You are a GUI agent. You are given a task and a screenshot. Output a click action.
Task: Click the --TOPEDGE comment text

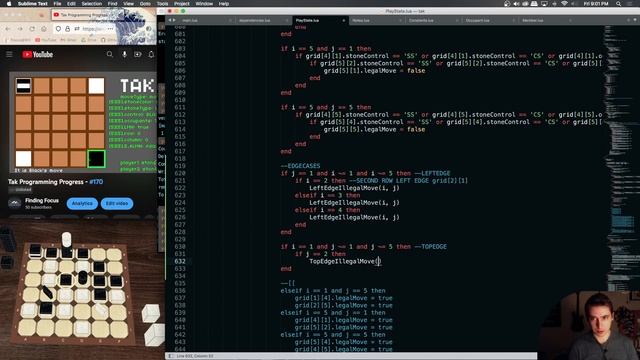pyautogui.click(x=431, y=247)
